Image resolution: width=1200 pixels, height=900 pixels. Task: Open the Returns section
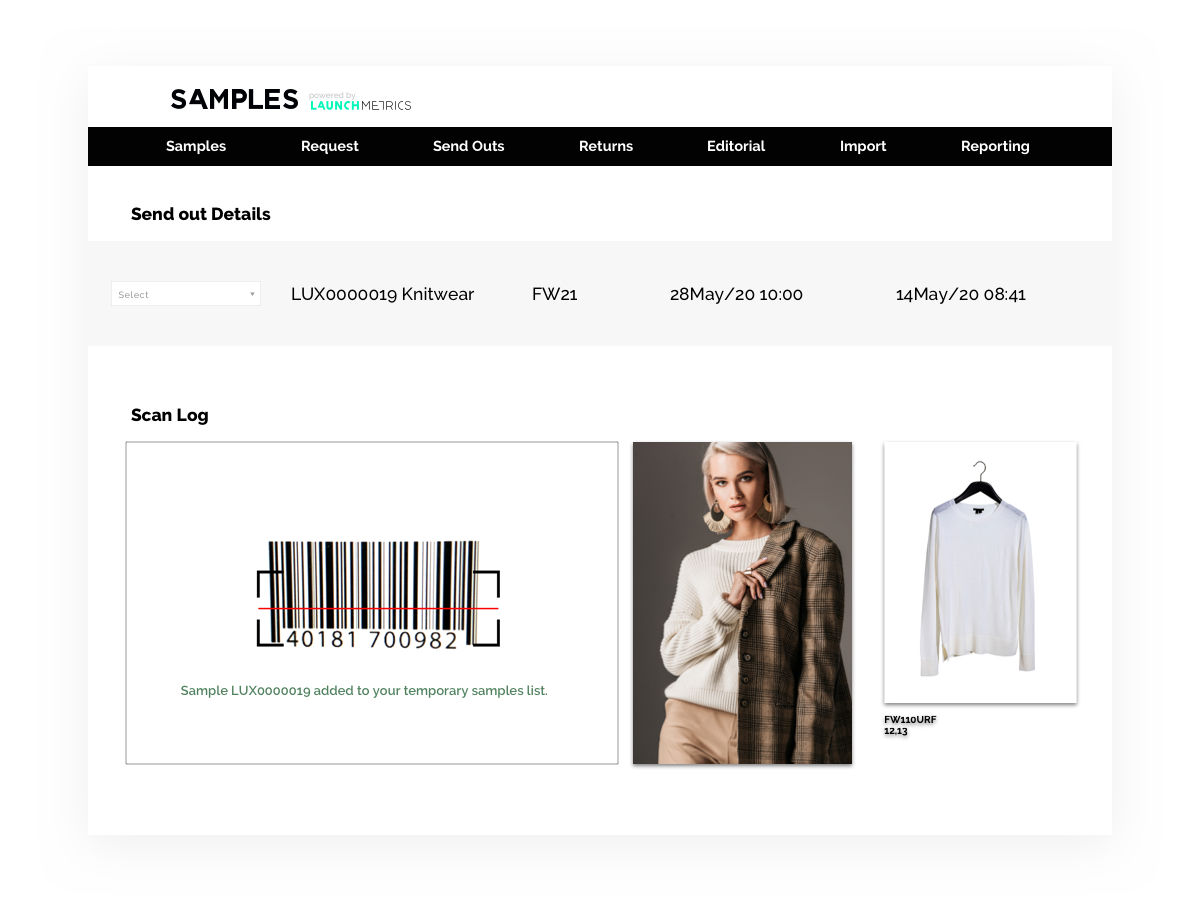(606, 146)
